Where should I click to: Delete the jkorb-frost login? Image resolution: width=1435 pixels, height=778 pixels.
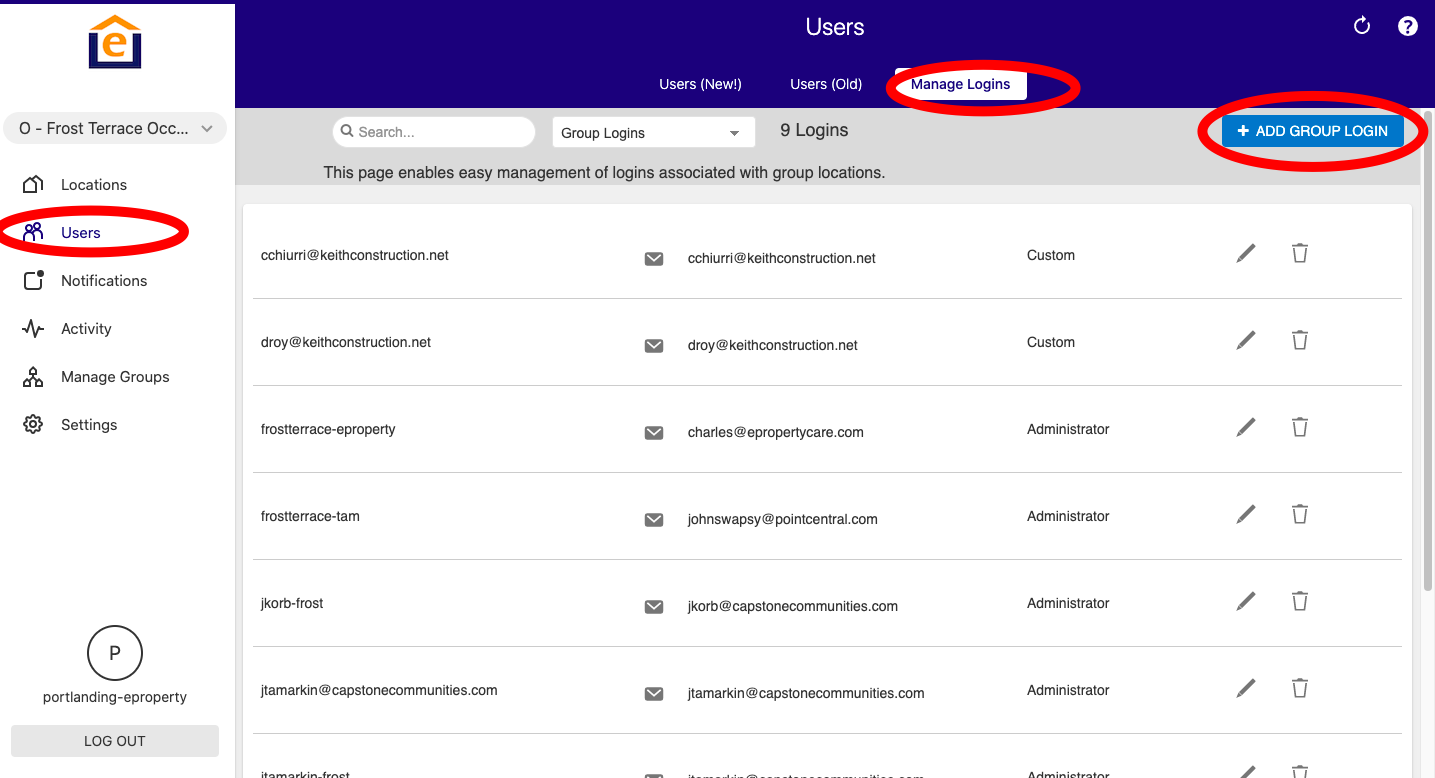pyautogui.click(x=1299, y=601)
